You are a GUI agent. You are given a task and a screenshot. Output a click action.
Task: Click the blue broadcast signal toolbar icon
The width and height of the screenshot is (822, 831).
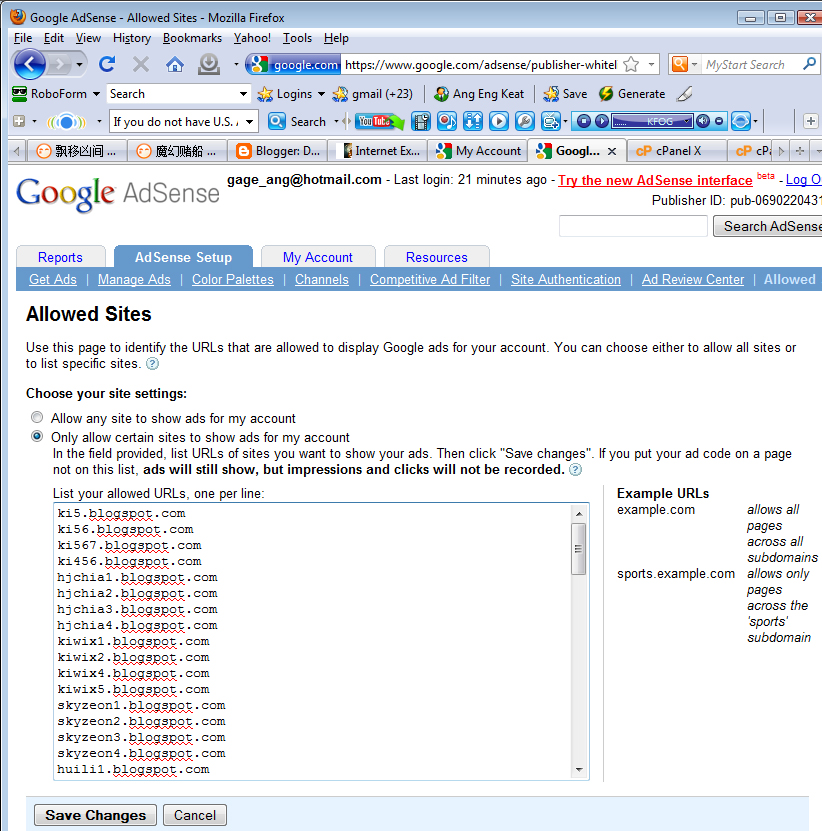point(66,122)
